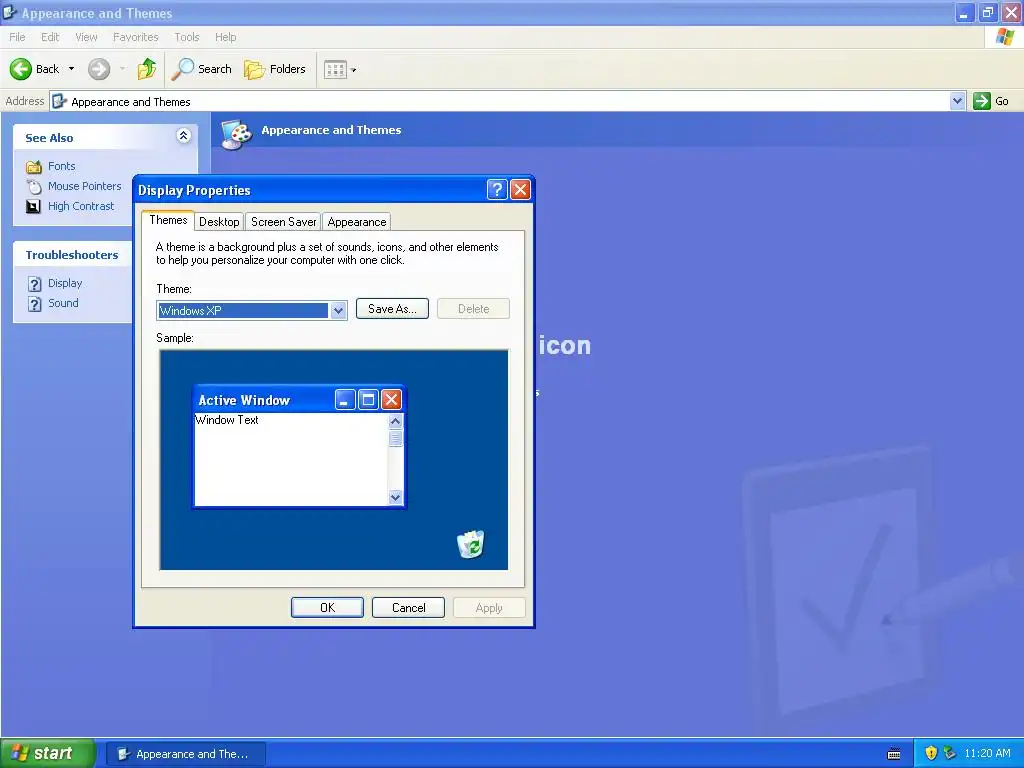This screenshot has width=1024, height=768.
Task: Click the Appearance and Themes palette icon
Action: (x=236, y=135)
